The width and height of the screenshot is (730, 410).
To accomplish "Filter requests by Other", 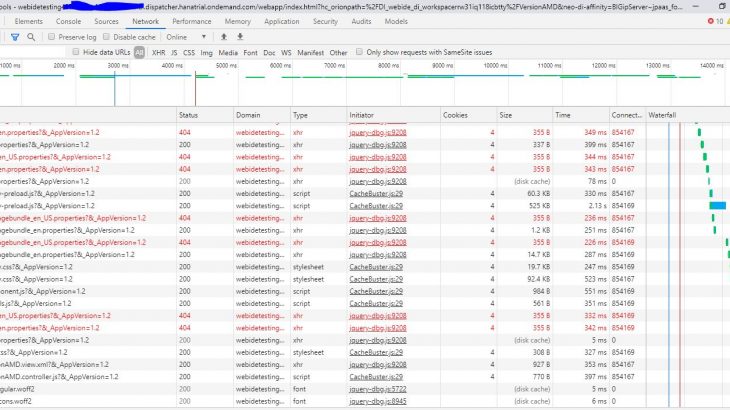I will coord(338,53).
